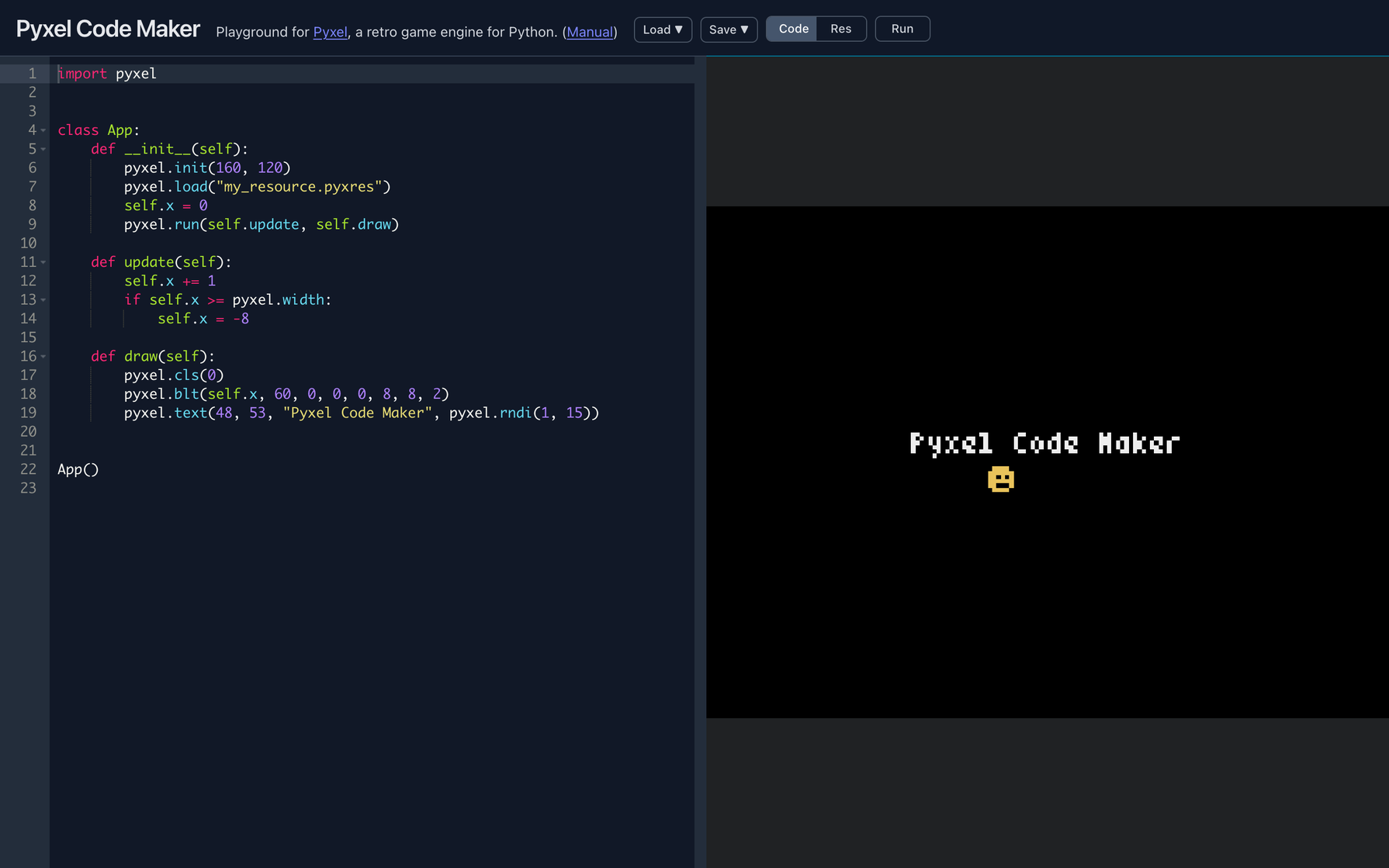Open the Save dropdown menu
This screenshot has width=1389, height=868.
point(729,29)
